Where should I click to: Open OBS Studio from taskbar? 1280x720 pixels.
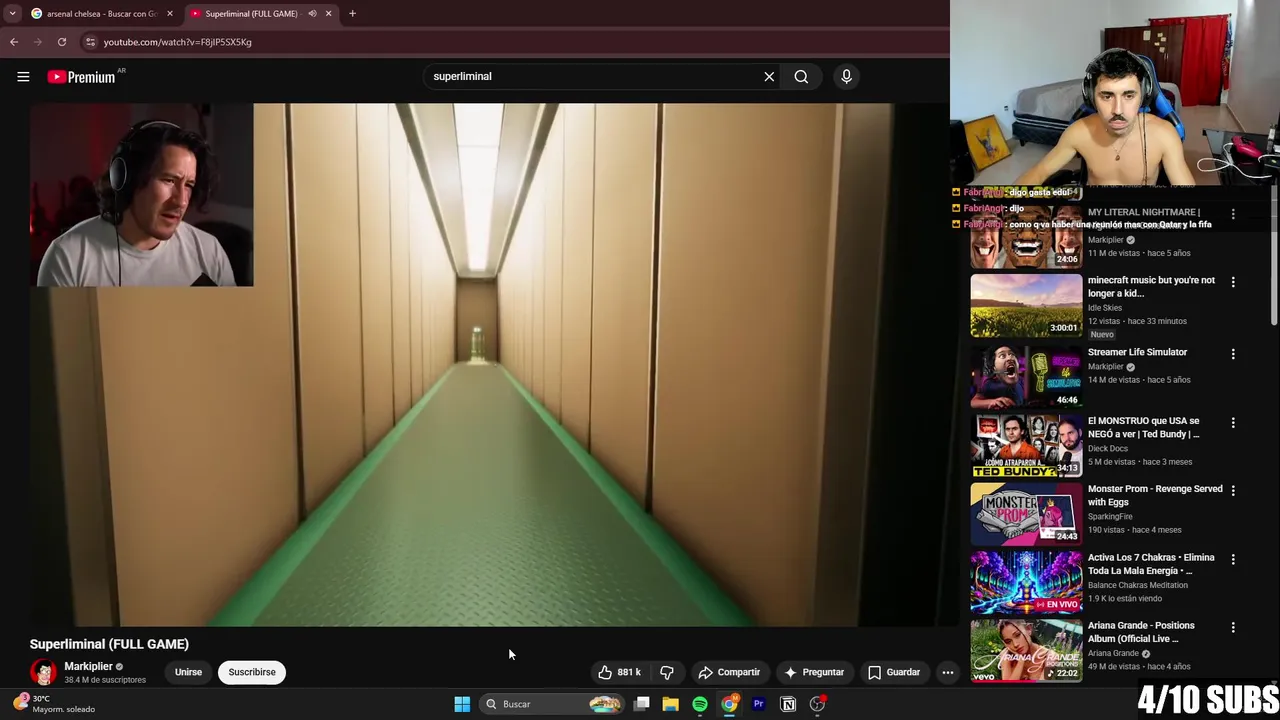pos(818,704)
